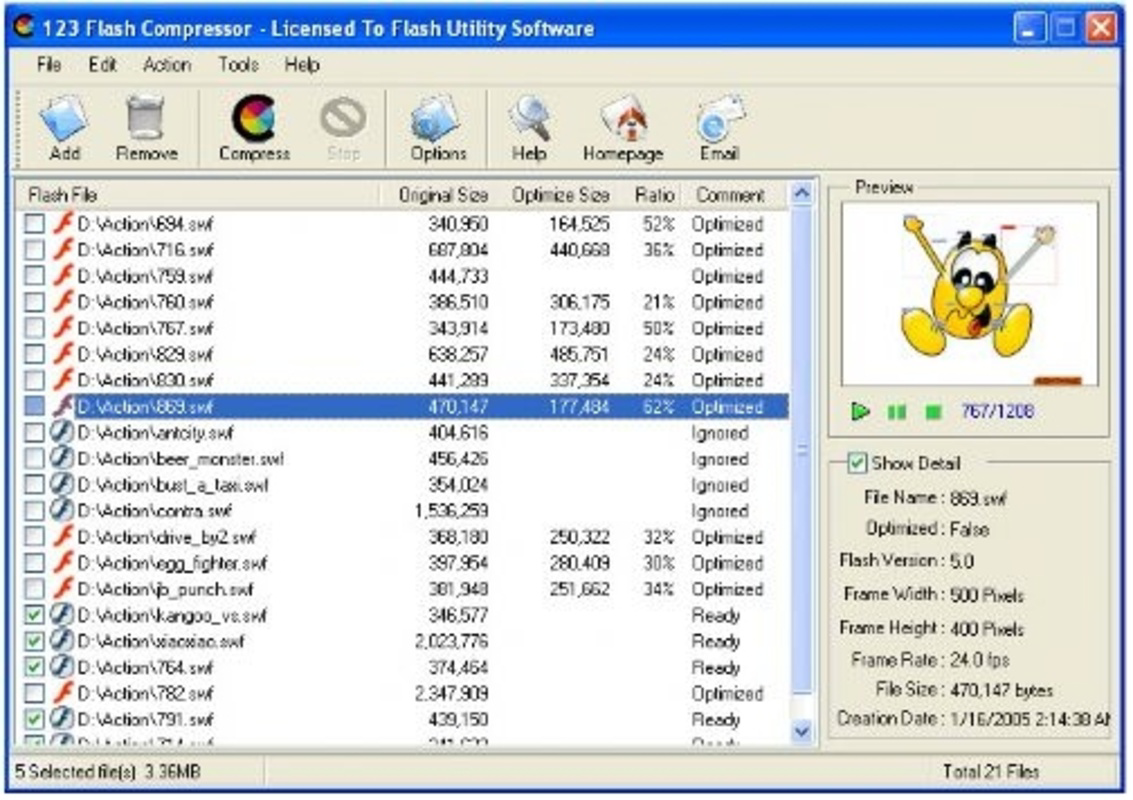This screenshot has height=800, width=1133.
Task: Click the 829.swf file name
Action: point(145,354)
